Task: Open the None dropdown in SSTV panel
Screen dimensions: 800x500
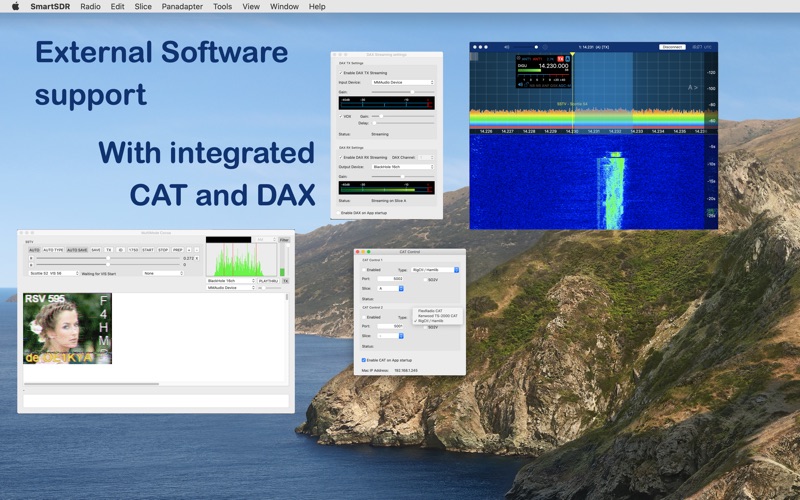Action: point(163,273)
